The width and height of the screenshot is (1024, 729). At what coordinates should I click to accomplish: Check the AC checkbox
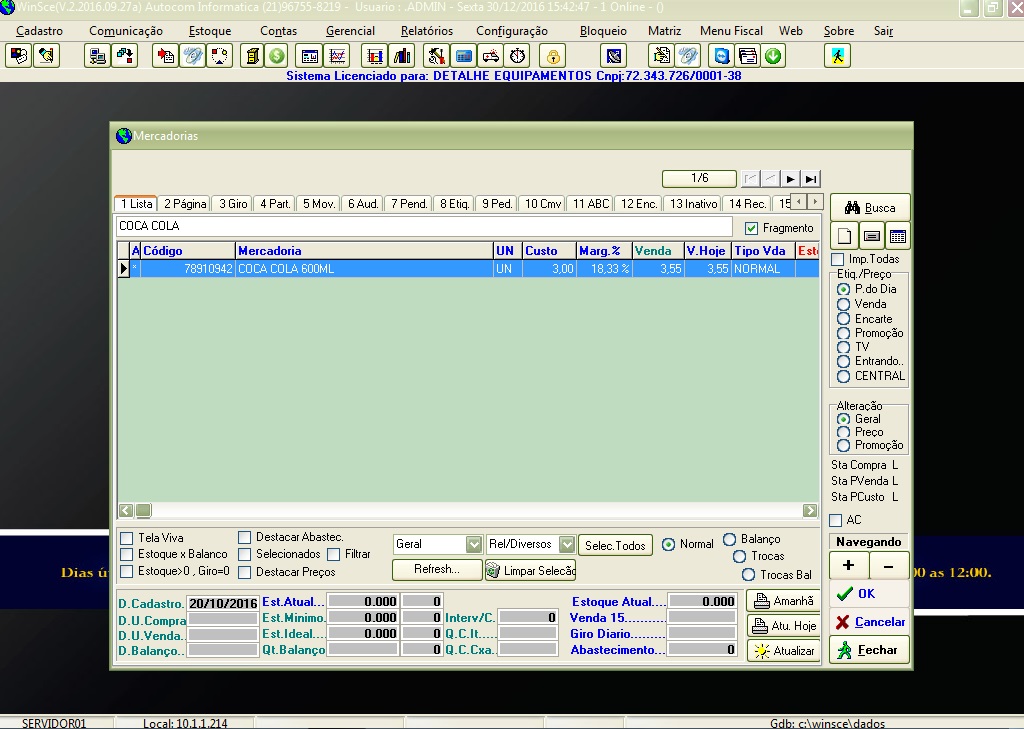click(835, 521)
